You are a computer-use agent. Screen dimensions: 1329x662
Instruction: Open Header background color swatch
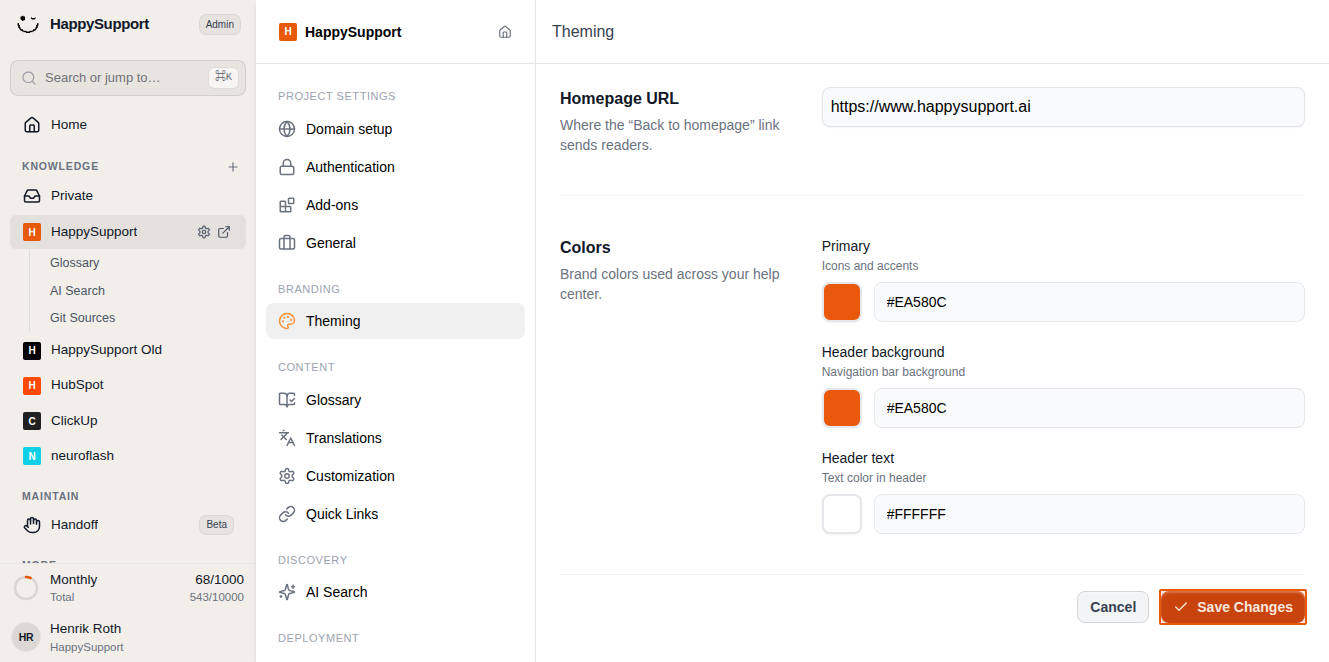pos(842,408)
